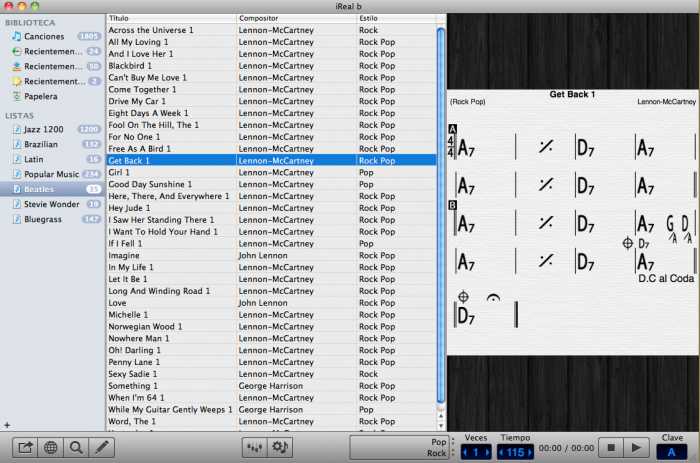Click the D.C al Coda text
700x463 pixels.
point(666,279)
